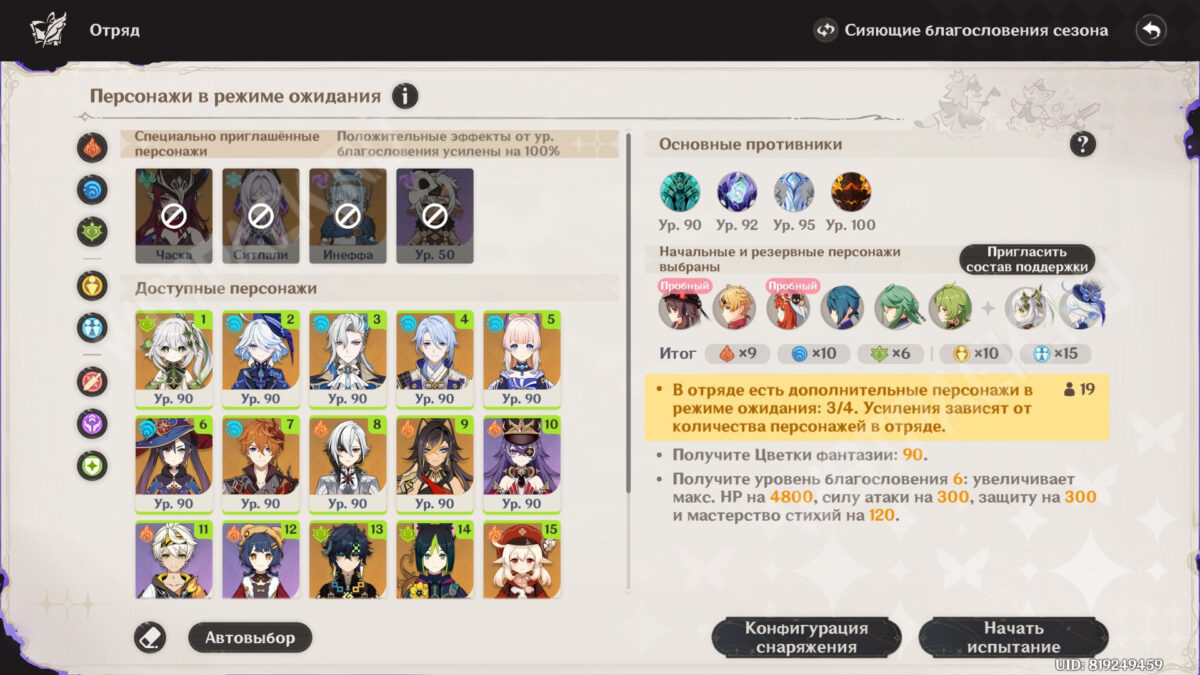Filter characters by Cryo element icon
The height and width of the screenshot is (675, 1200).
[93, 328]
